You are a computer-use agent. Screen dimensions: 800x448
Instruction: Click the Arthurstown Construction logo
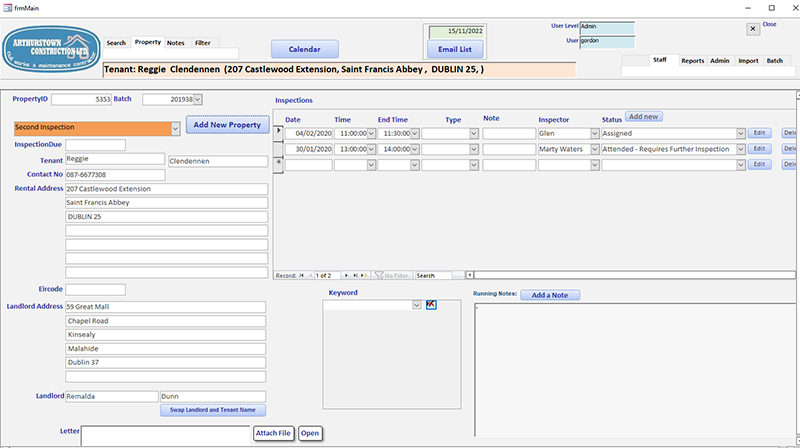click(x=51, y=49)
